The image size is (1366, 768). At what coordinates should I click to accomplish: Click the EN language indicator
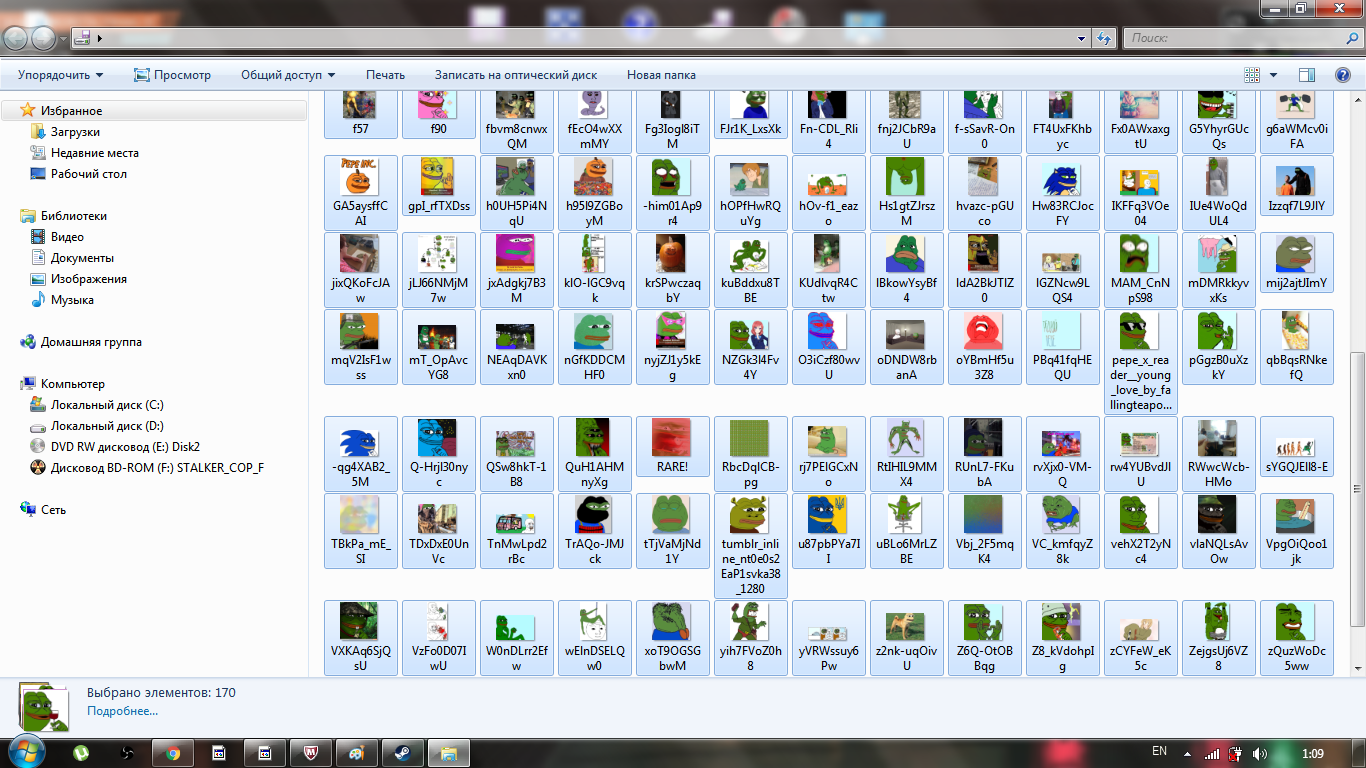click(x=1160, y=751)
